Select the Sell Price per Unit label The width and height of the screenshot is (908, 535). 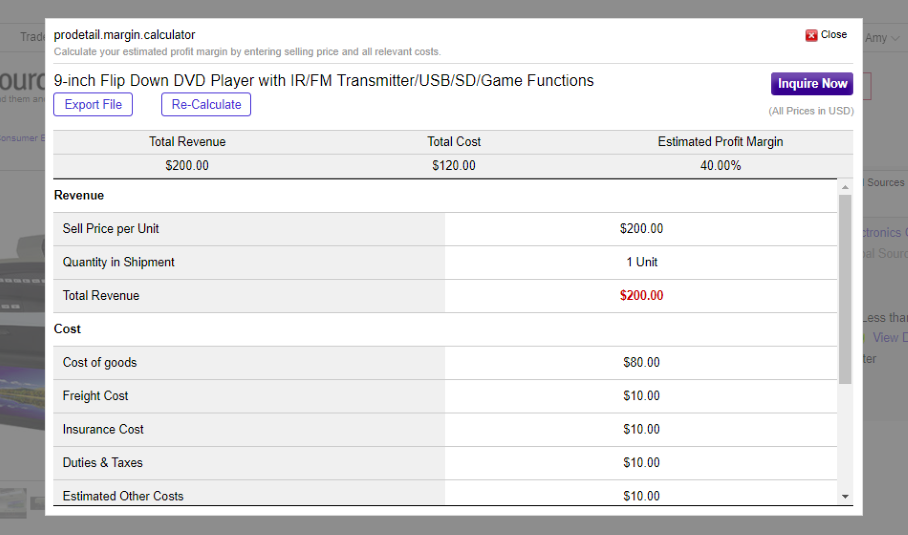pyautogui.click(x=111, y=229)
